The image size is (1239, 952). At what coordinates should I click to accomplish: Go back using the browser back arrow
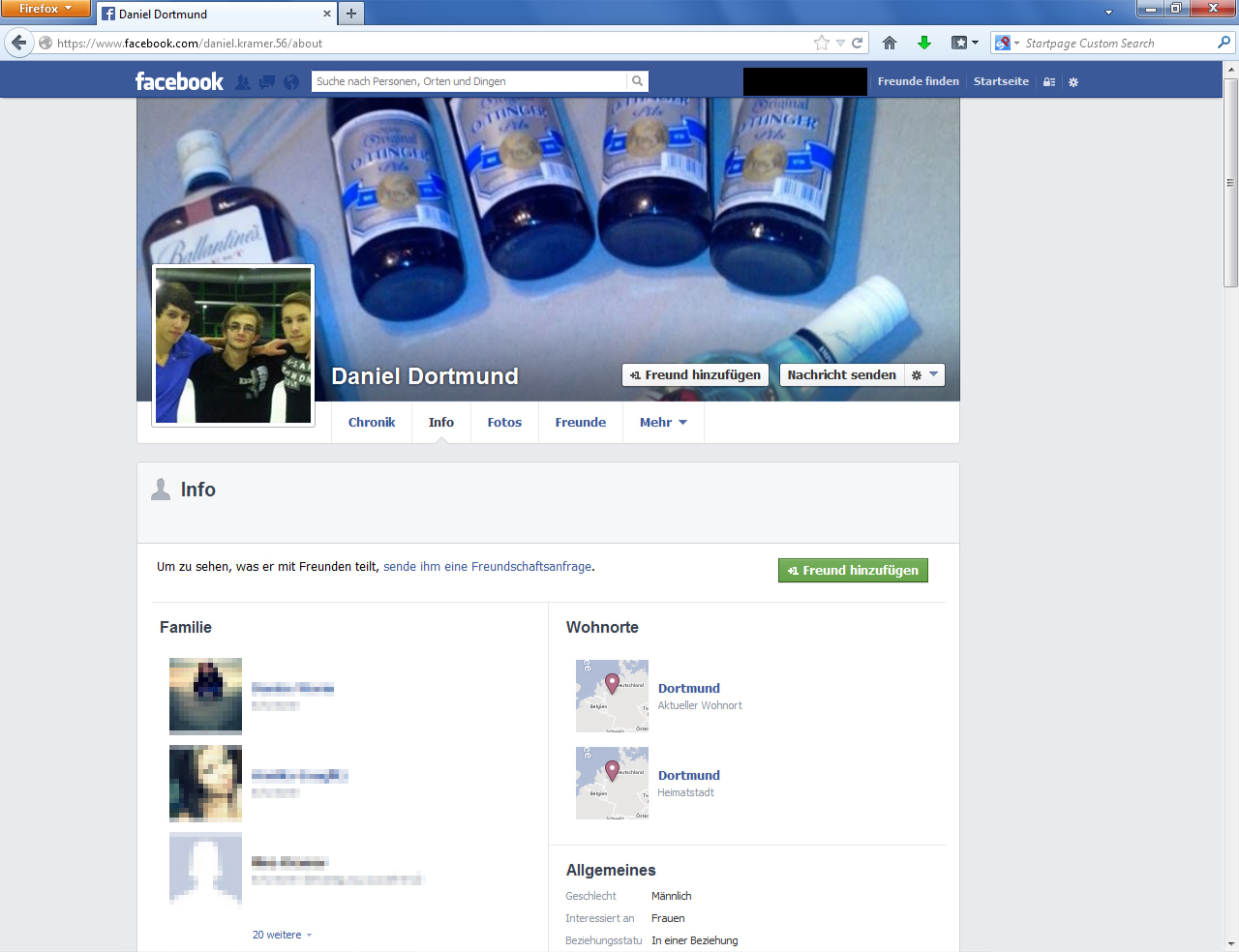(x=18, y=43)
